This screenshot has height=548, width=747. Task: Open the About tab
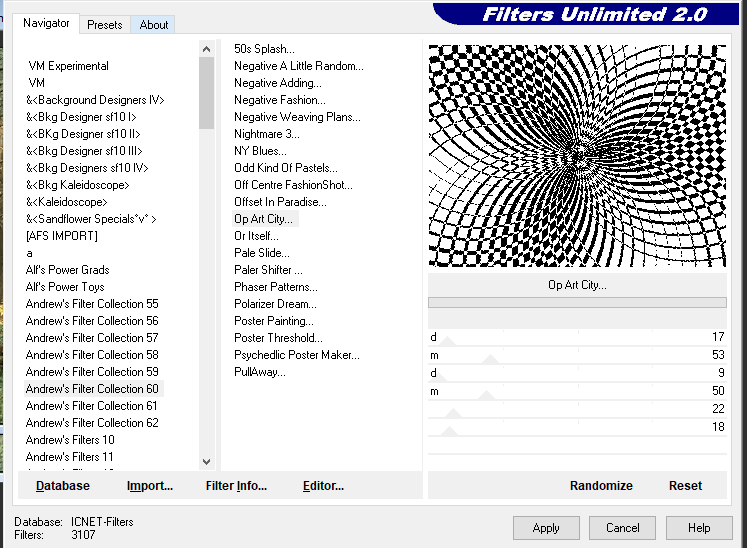click(153, 25)
